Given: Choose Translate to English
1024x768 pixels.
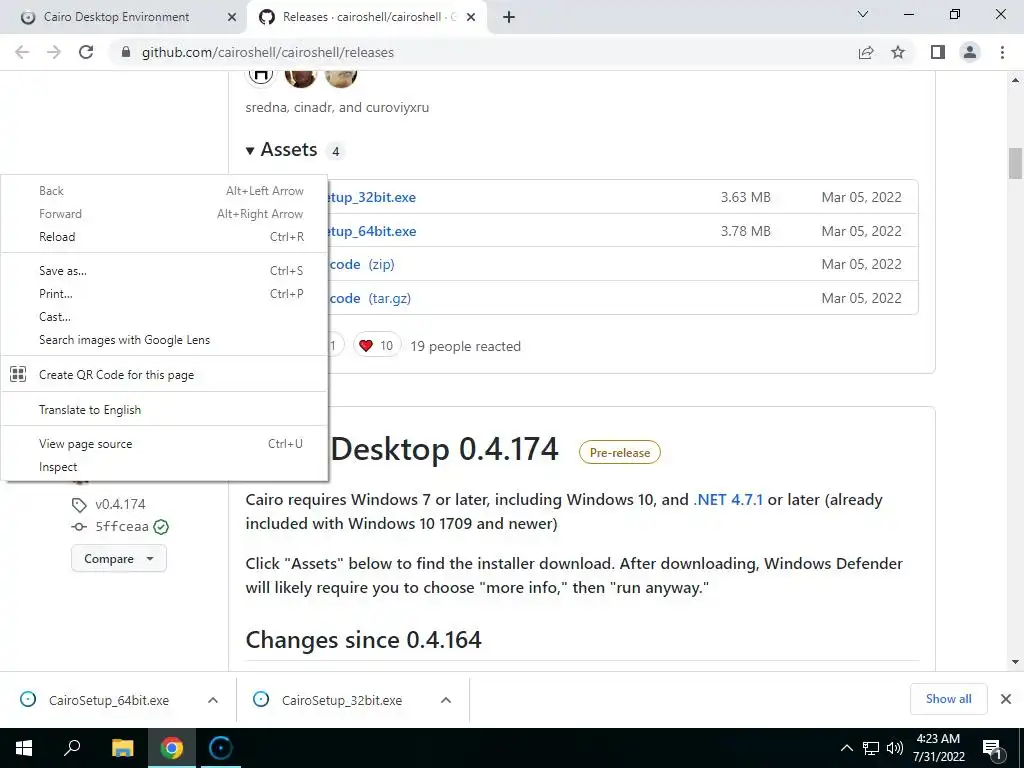Looking at the screenshot, I should tap(164, 409).
